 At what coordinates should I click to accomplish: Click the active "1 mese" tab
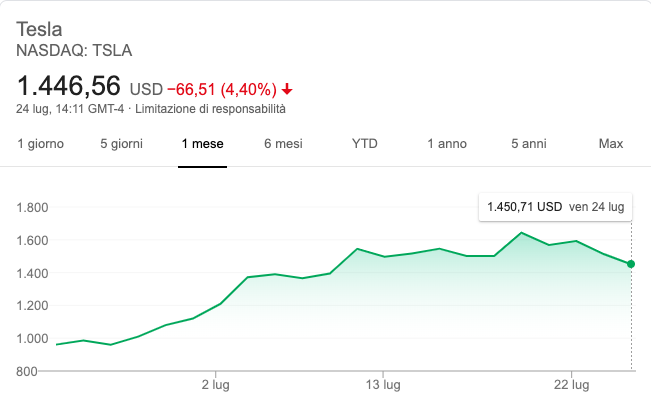click(x=202, y=144)
